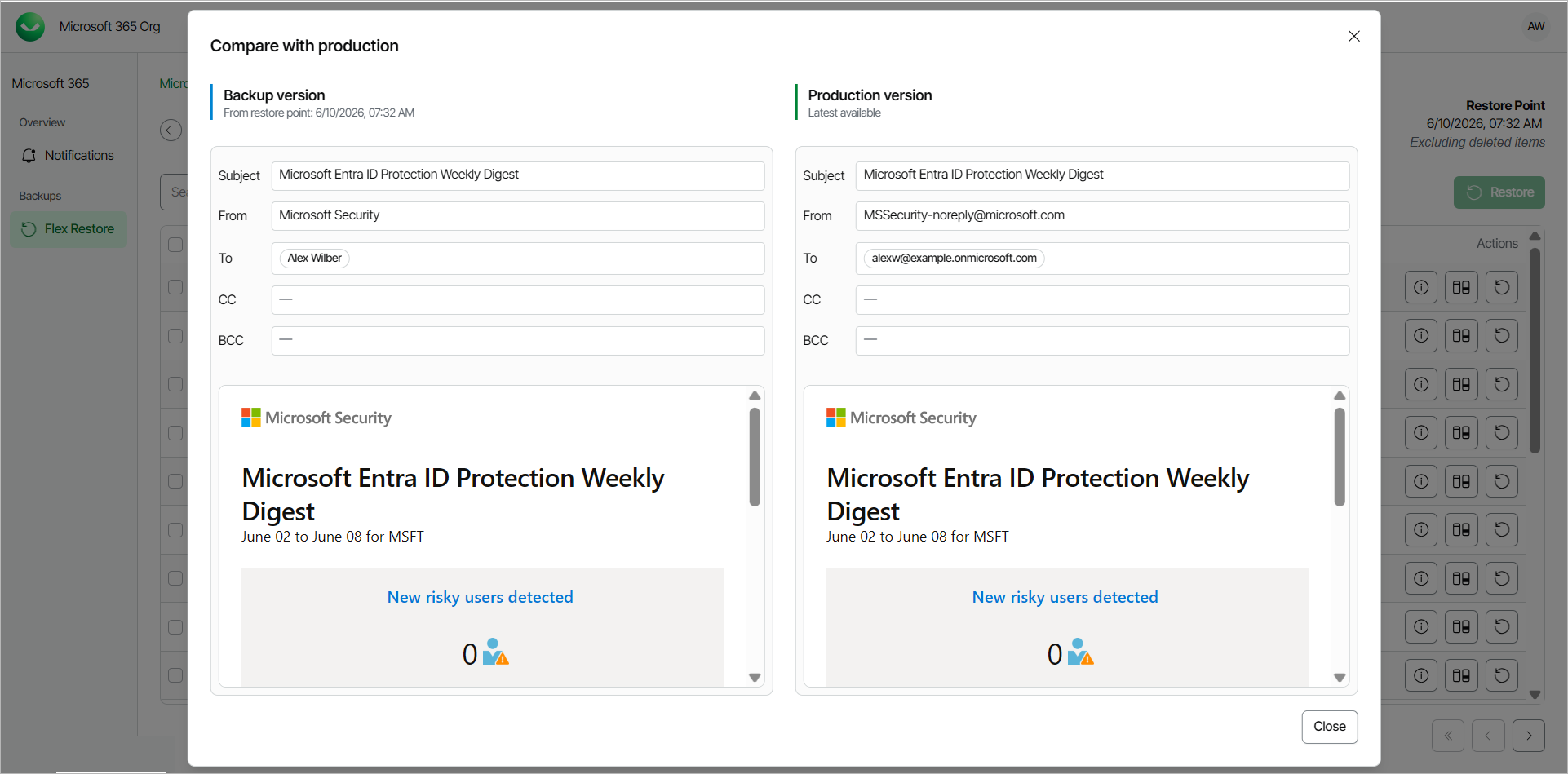Click the Restore button in the background page

point(1499,192)
